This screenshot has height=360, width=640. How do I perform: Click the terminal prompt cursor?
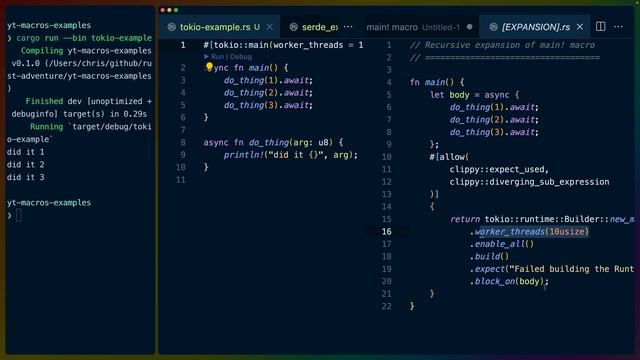(x=19, y=215)
